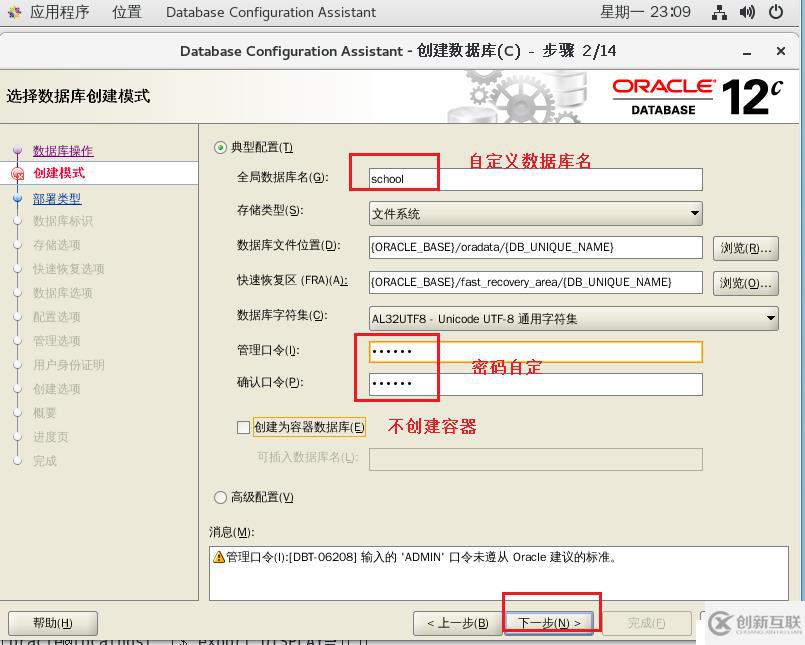
Task: Click the warning icon in messages
Action: coord(219,557)
